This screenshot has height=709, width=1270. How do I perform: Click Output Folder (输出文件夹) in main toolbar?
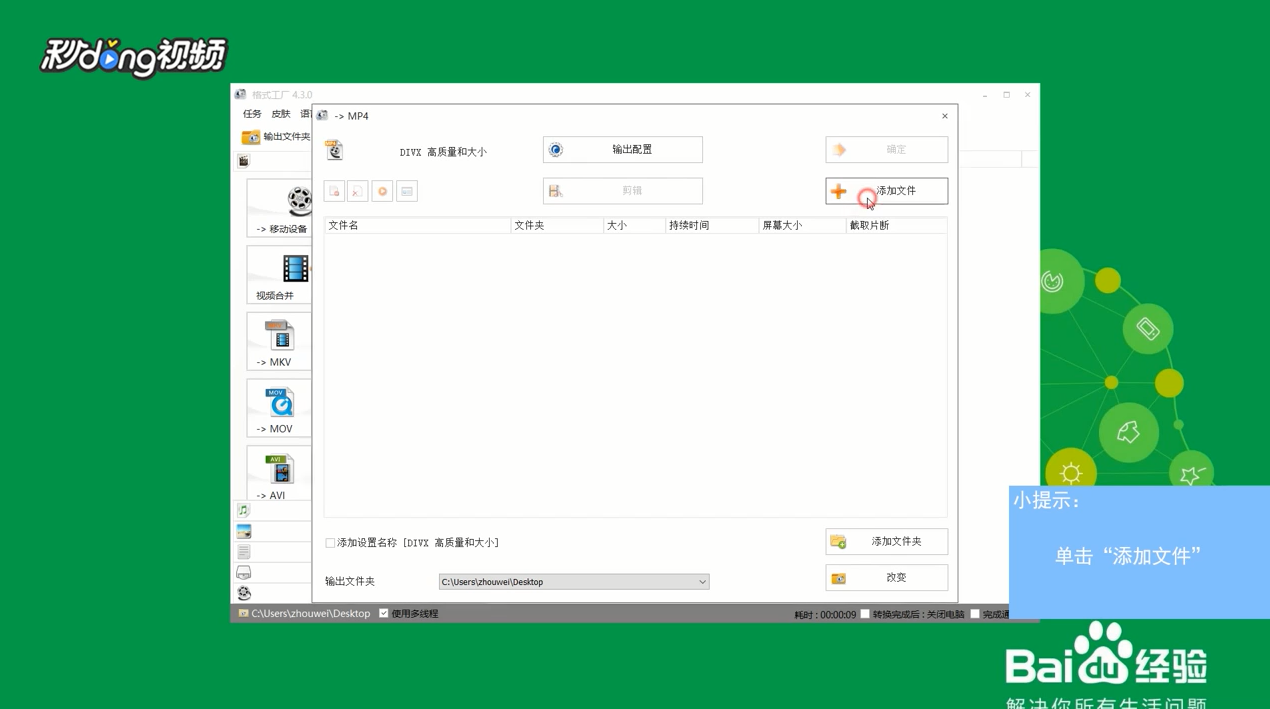pos(276,137)
